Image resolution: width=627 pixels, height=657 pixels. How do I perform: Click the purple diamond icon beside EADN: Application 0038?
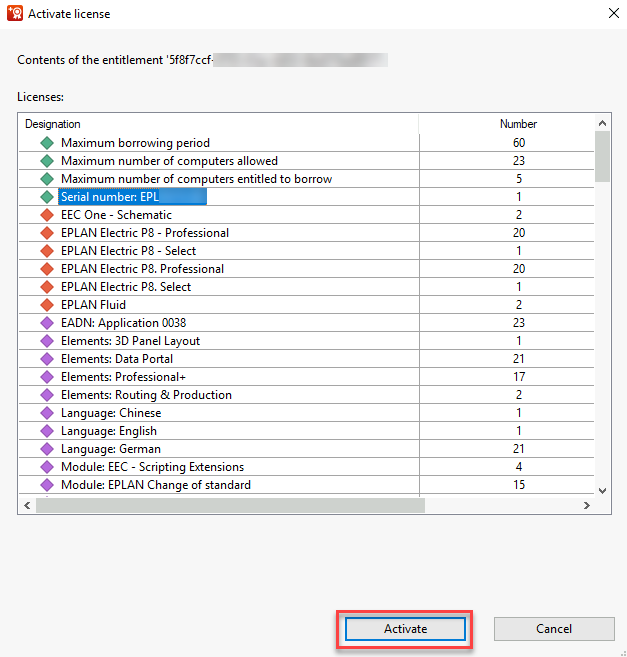[46, 323]
